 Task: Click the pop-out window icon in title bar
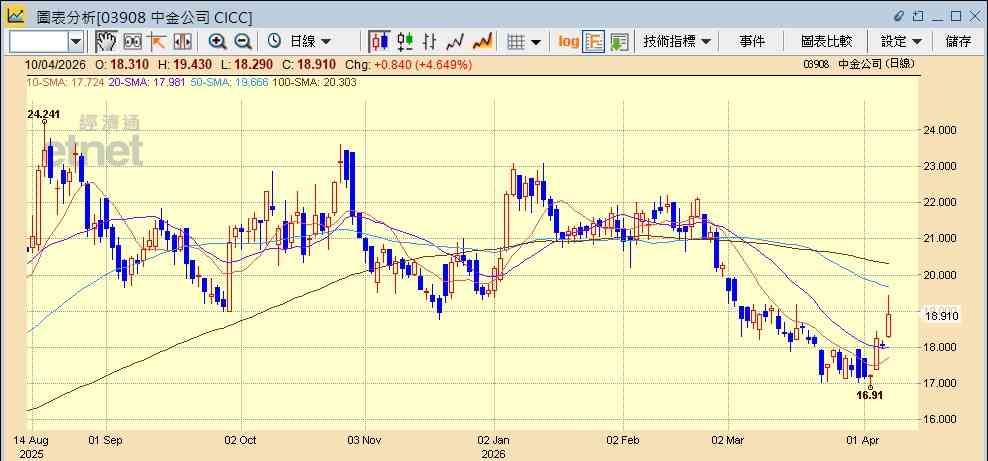tap(919, 15)
